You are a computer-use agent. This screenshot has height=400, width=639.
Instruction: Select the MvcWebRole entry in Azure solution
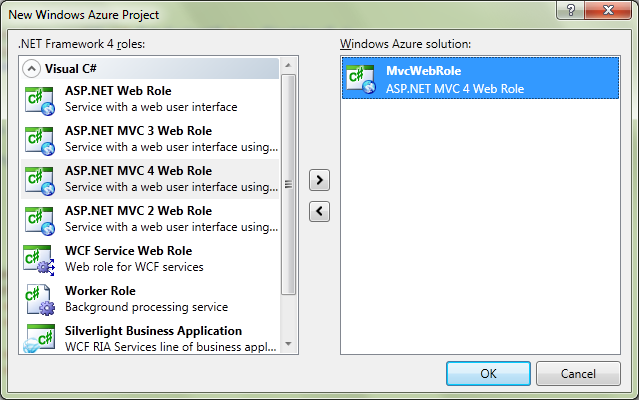pos(480,78)
